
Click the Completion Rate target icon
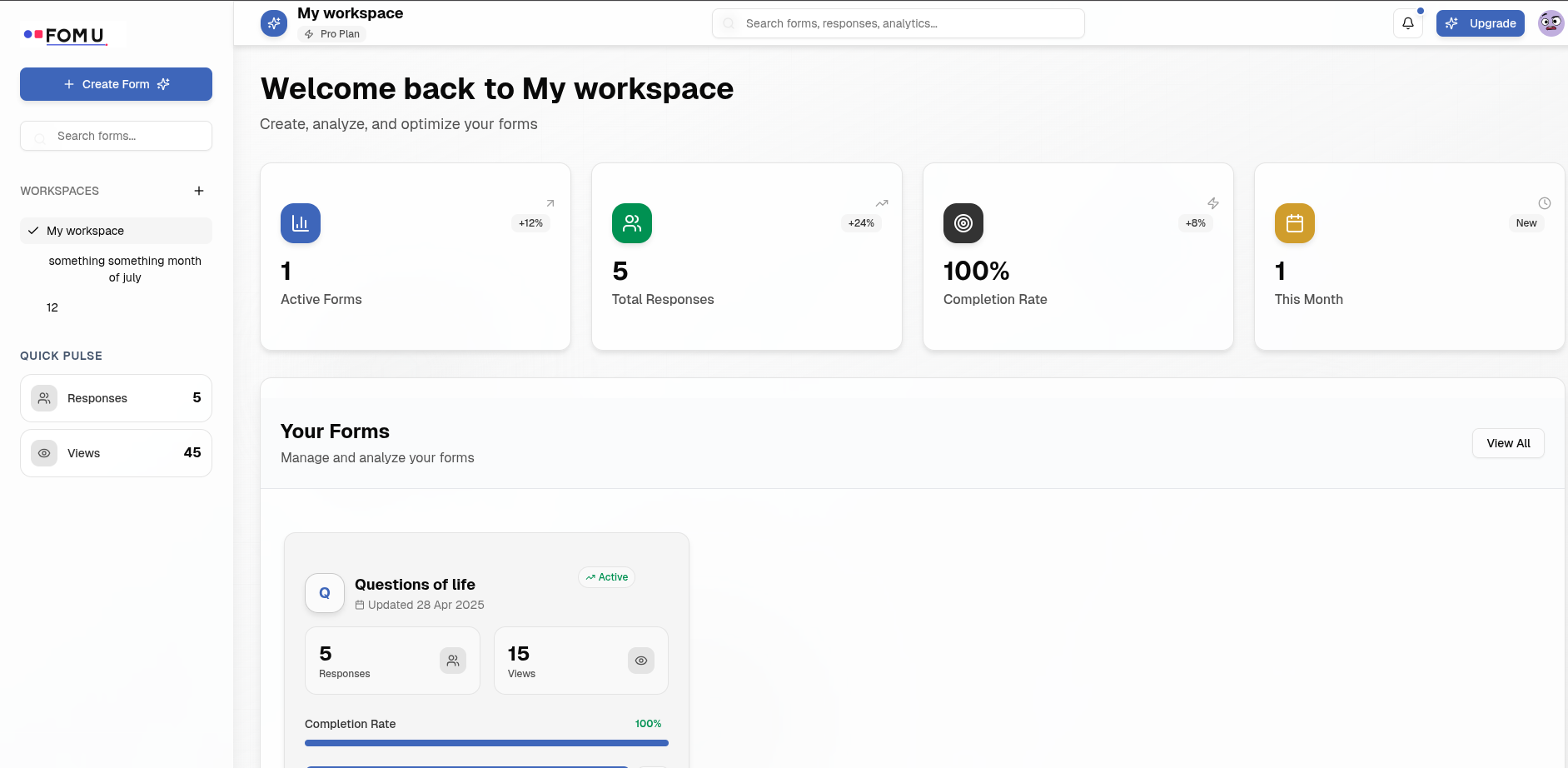[963, 223]
